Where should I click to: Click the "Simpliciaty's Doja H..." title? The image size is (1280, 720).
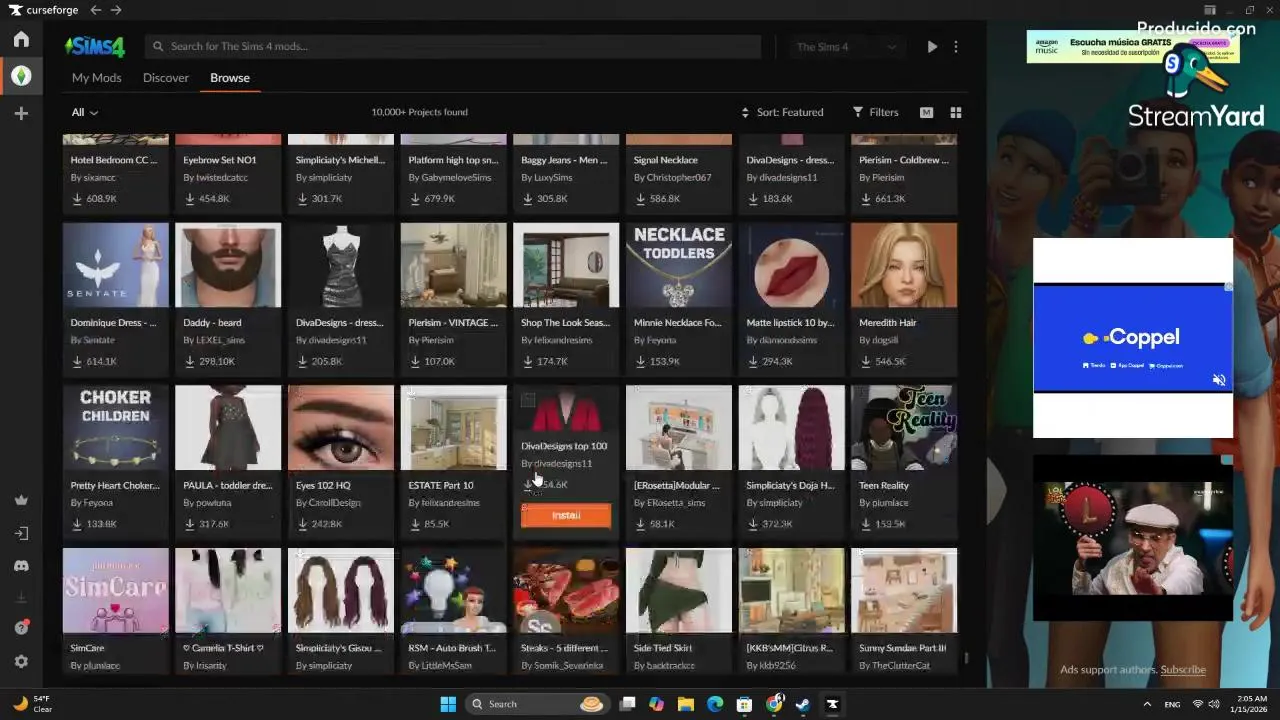click(790, 486)
